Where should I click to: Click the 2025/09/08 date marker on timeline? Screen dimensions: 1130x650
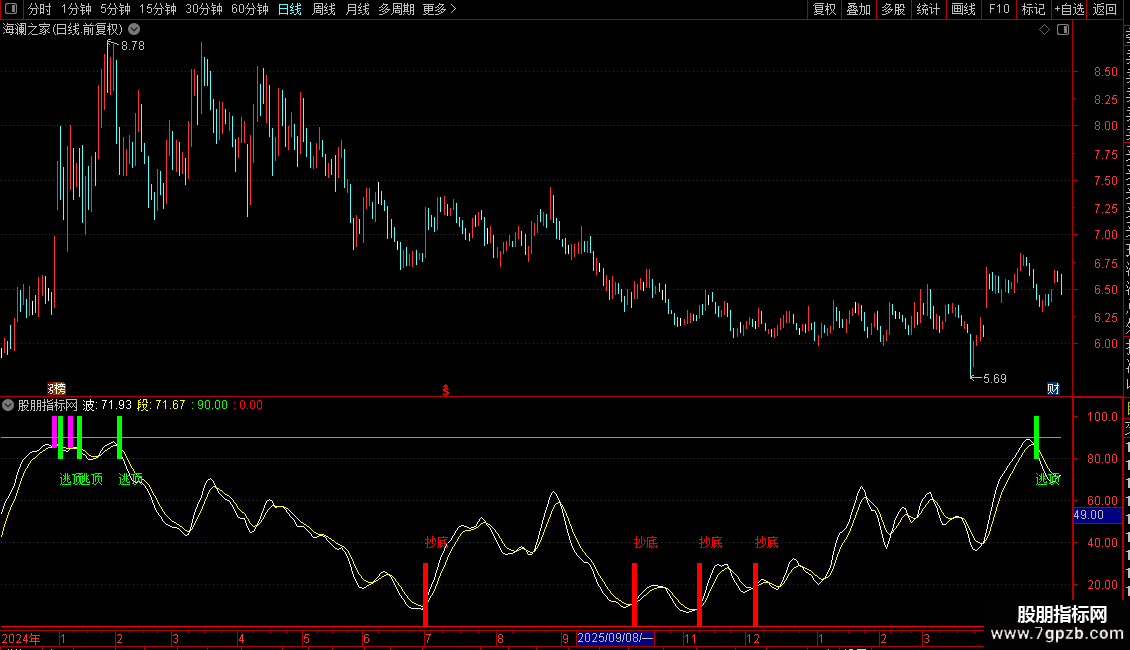[x=615, y=638]
